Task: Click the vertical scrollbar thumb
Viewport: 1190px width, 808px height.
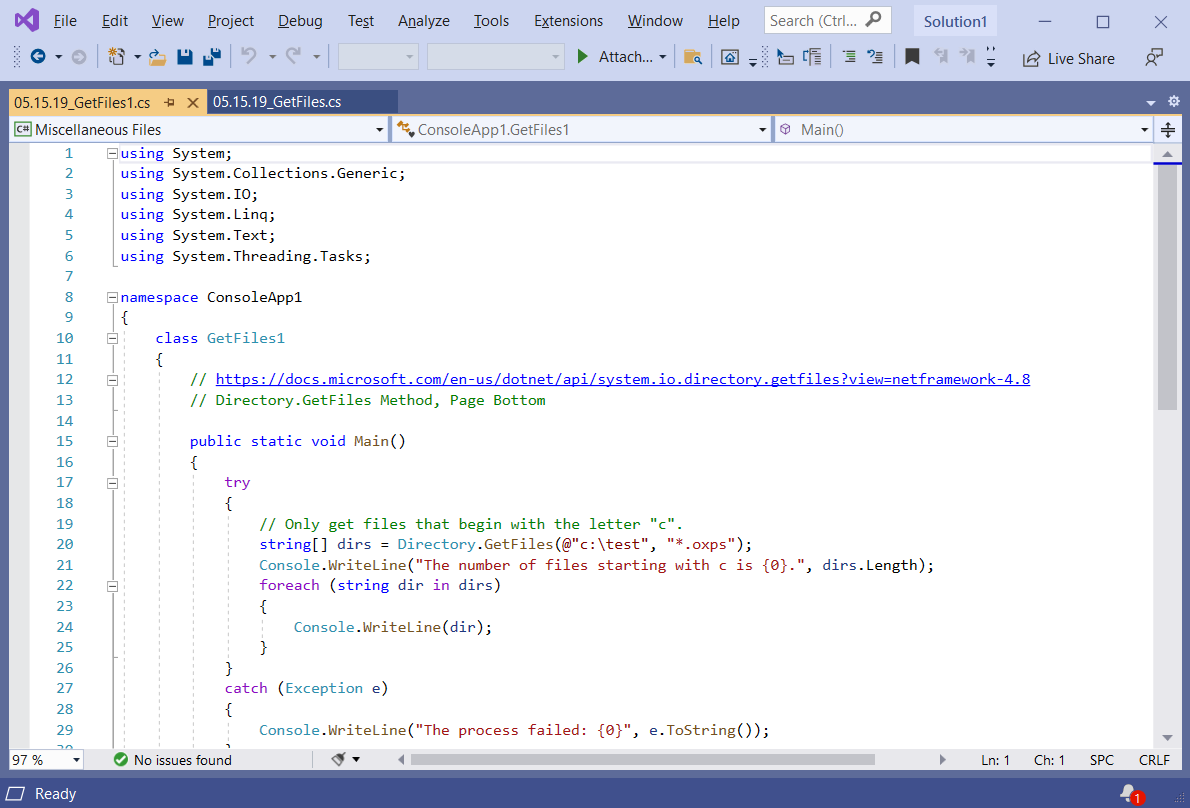Action: point(1167,288)
